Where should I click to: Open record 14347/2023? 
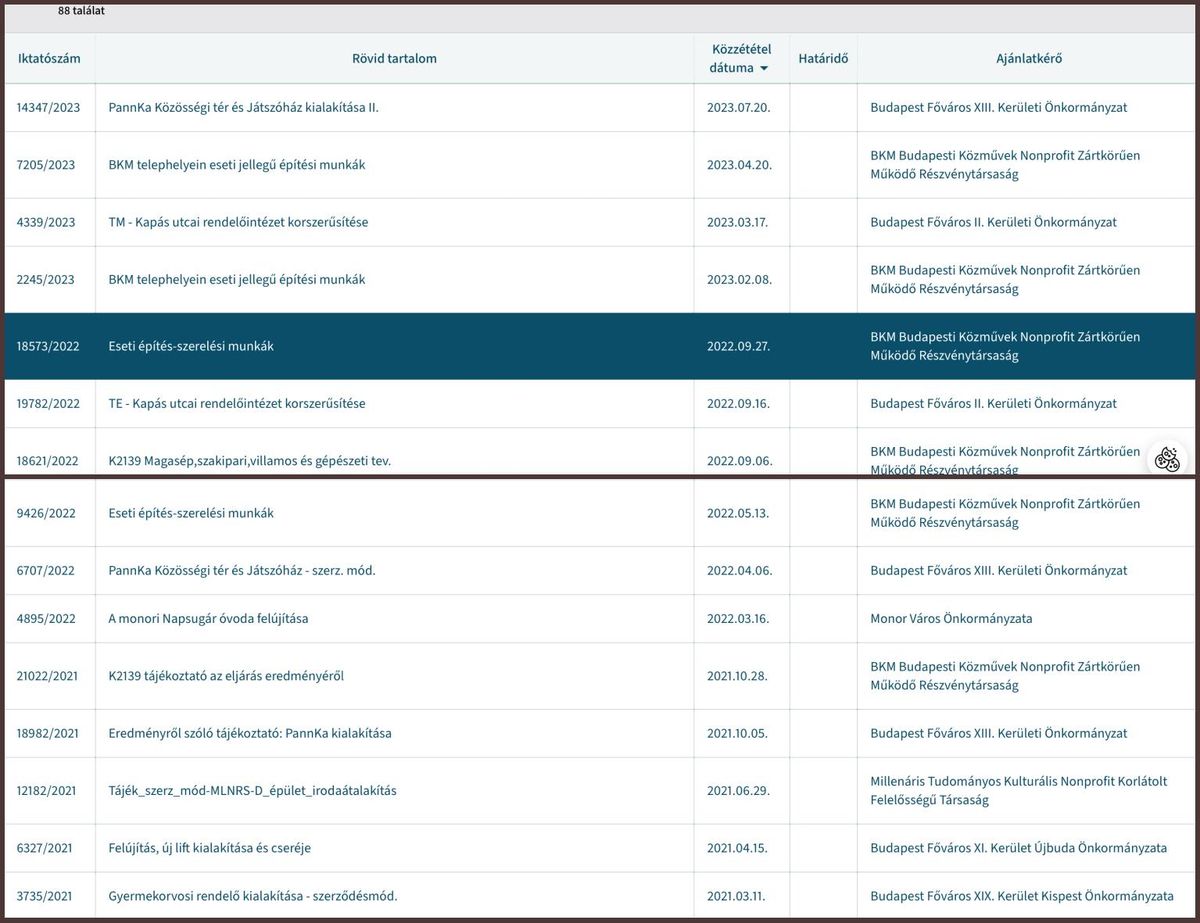[47, 107]
